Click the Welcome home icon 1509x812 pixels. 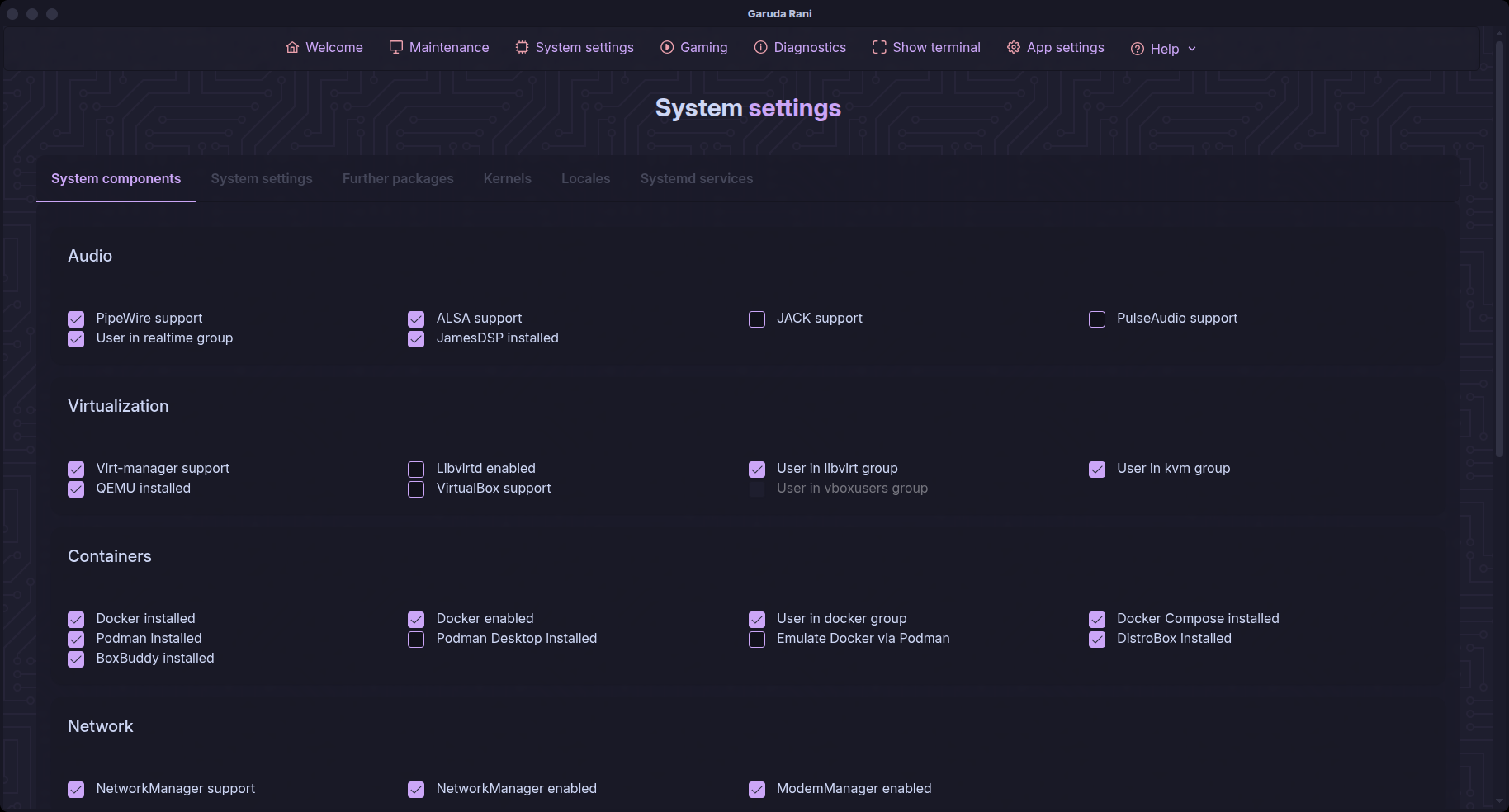292,48
